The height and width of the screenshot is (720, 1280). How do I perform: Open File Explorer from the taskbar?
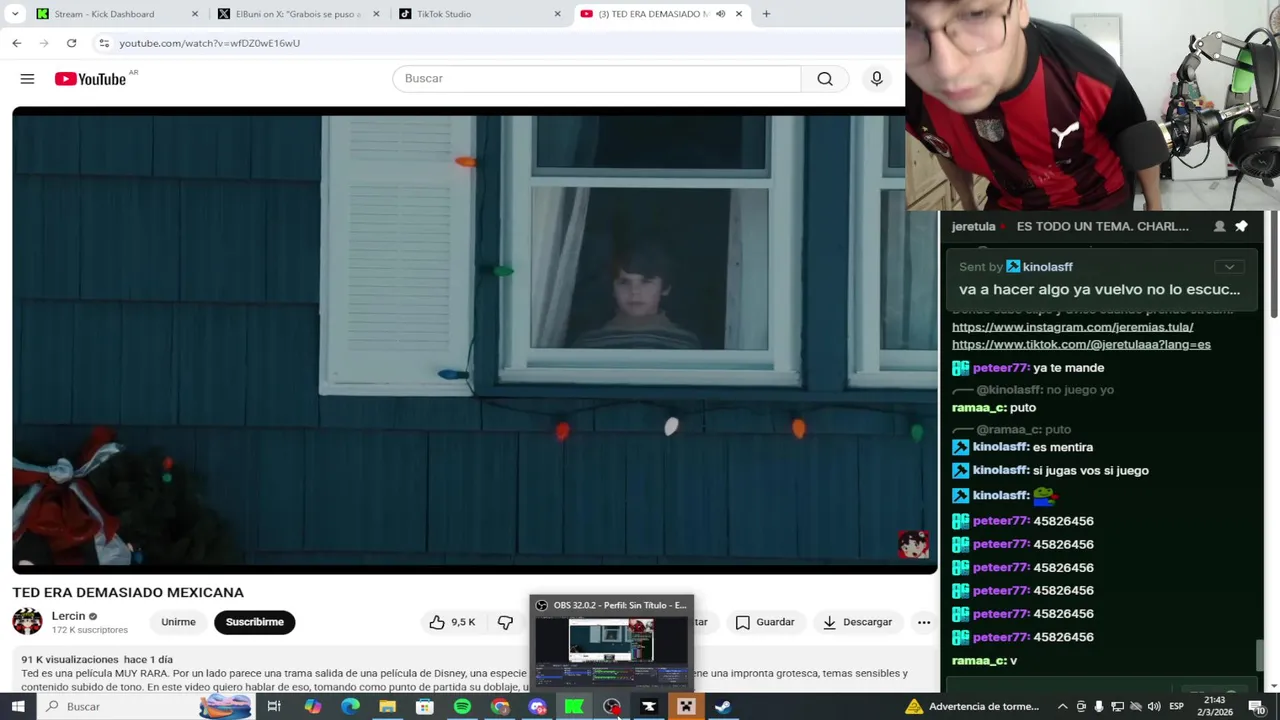point(387,707)
